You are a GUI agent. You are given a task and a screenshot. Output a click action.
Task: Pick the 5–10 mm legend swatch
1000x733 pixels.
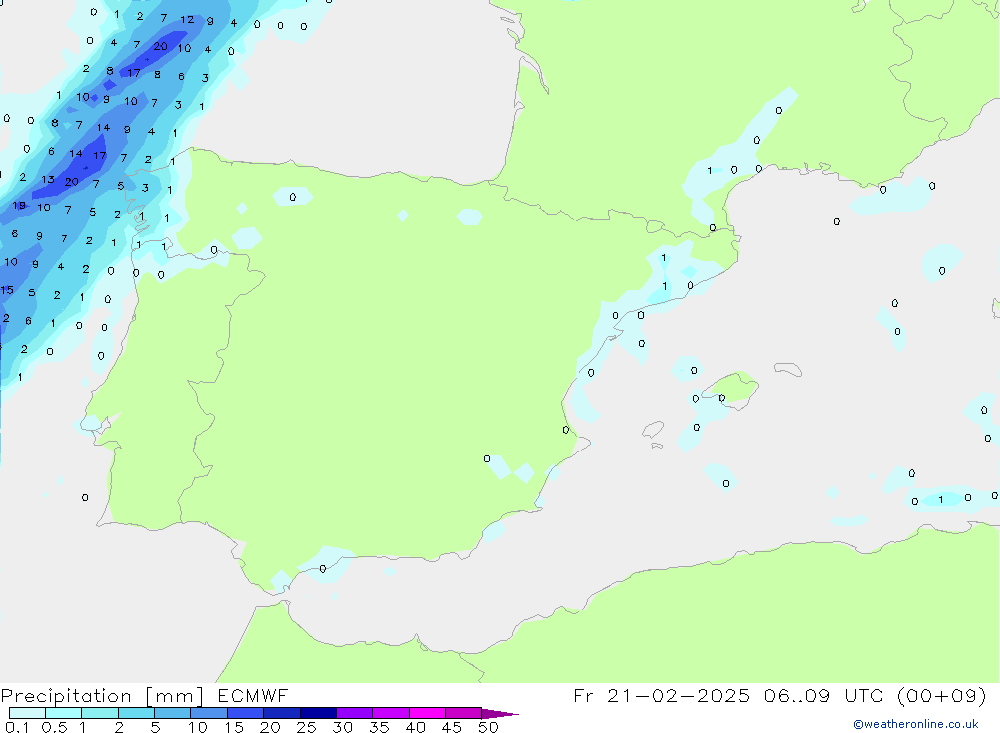(173, 713)
